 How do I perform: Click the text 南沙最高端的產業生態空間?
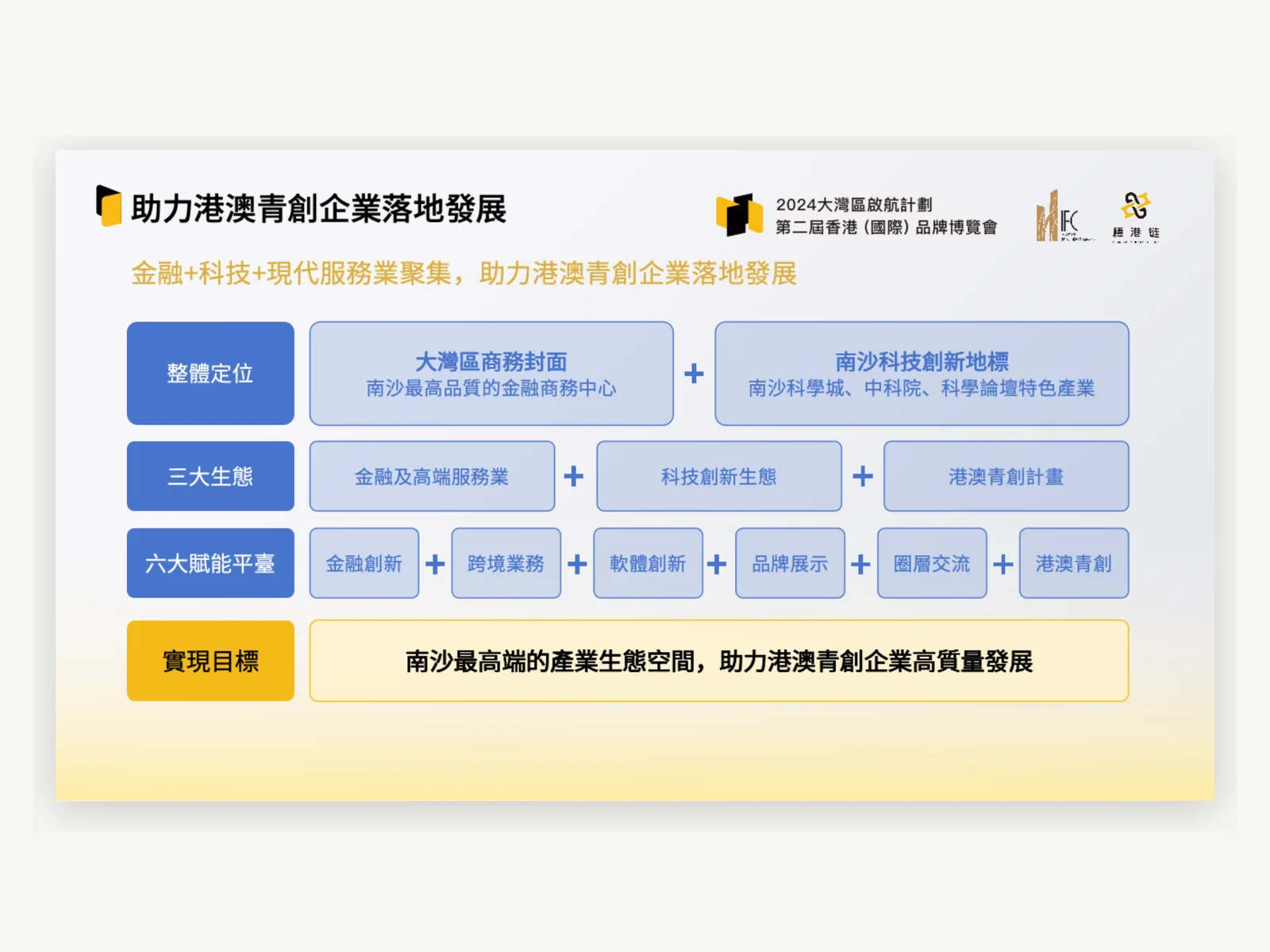point(550,661)
